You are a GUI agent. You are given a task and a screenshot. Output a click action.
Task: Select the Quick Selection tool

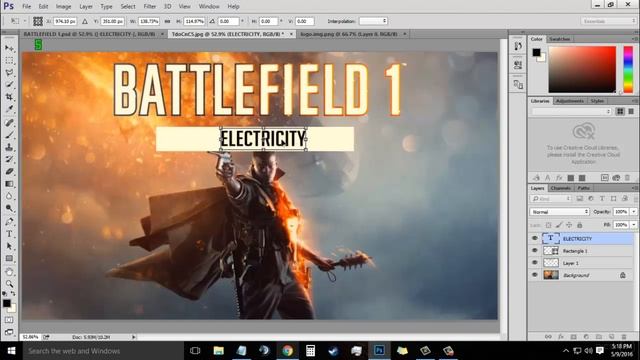tap(9, 84)
